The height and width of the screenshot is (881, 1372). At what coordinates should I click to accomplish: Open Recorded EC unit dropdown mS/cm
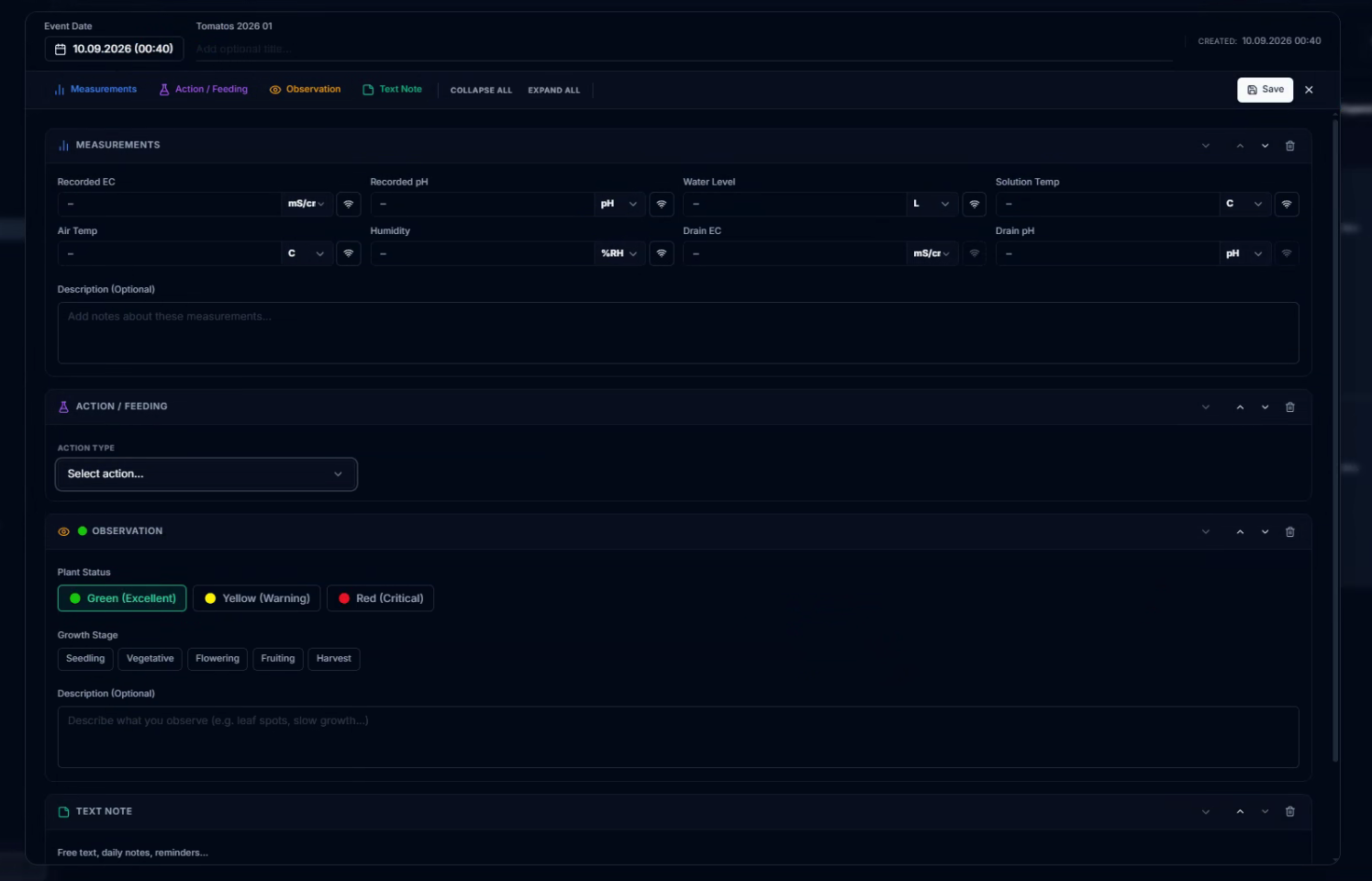click(x=307, y=204)
